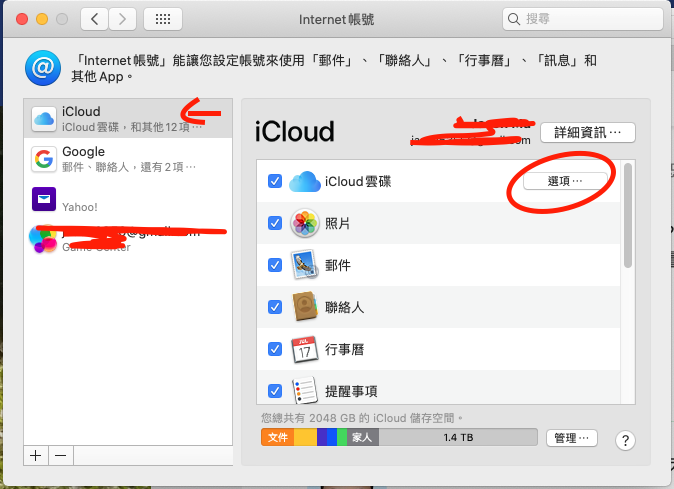Go back with the left arrow button
Image resolution: width=674 pixels, height=489 pixels.
pyautogui.click(x=95, y=19)
